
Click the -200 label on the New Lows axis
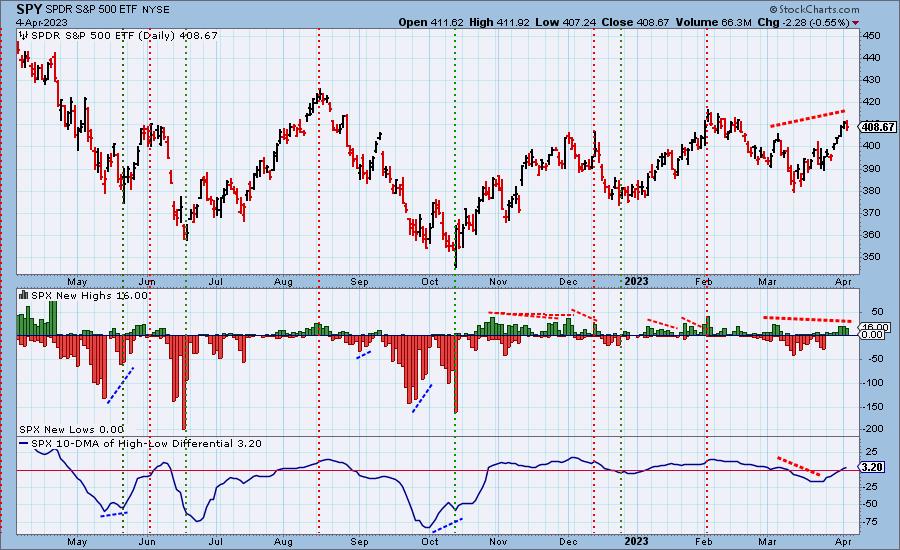point(871,429)
